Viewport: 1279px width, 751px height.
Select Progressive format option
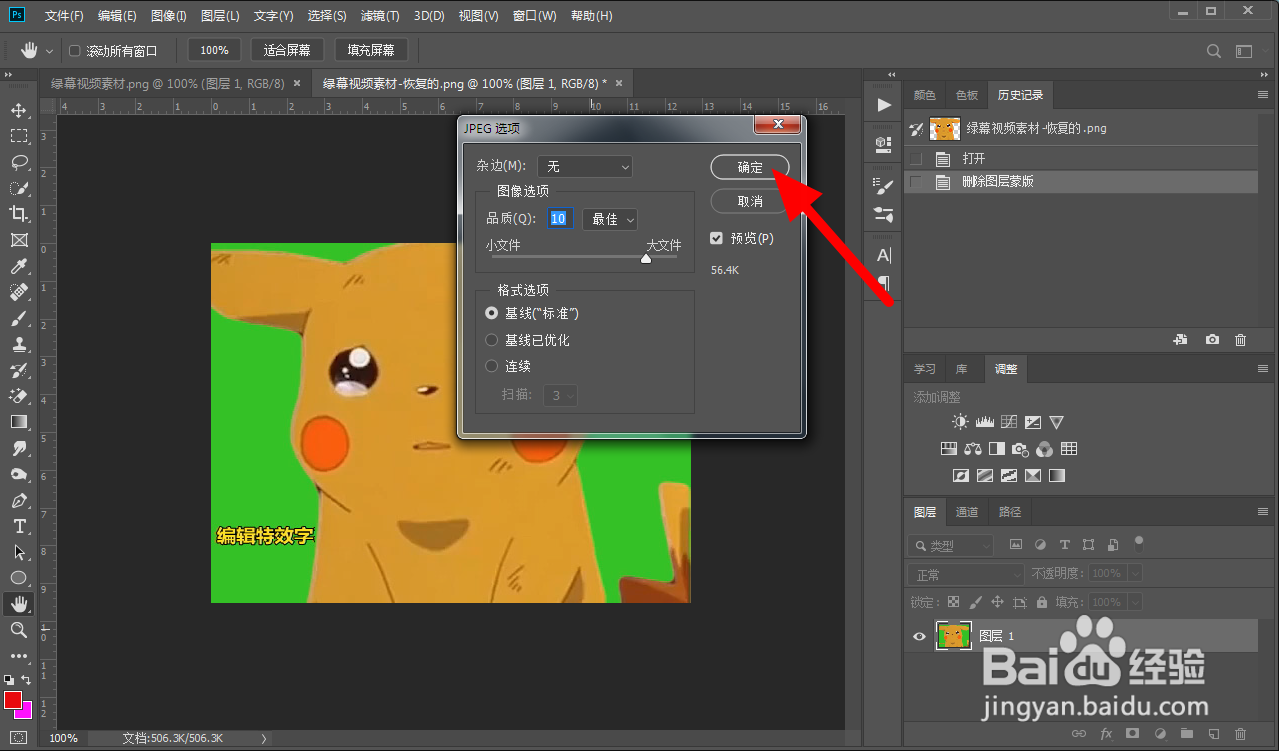tap(491, 366)
